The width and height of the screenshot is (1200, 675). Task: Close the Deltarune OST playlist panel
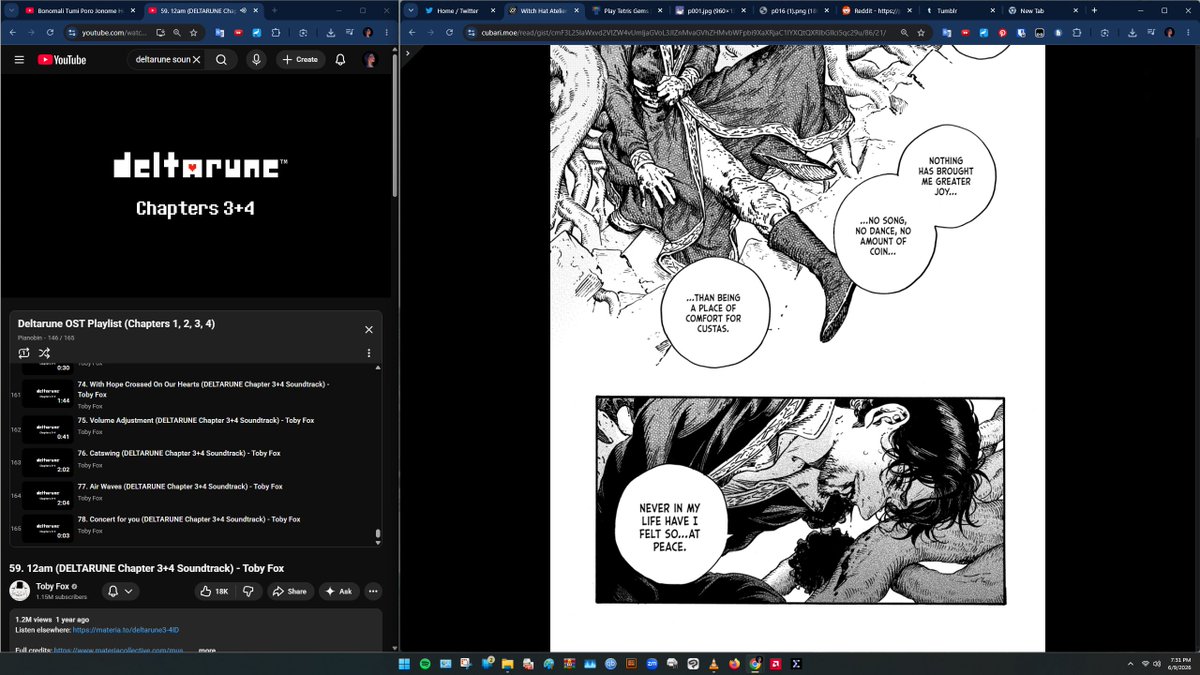pos(368,329)
